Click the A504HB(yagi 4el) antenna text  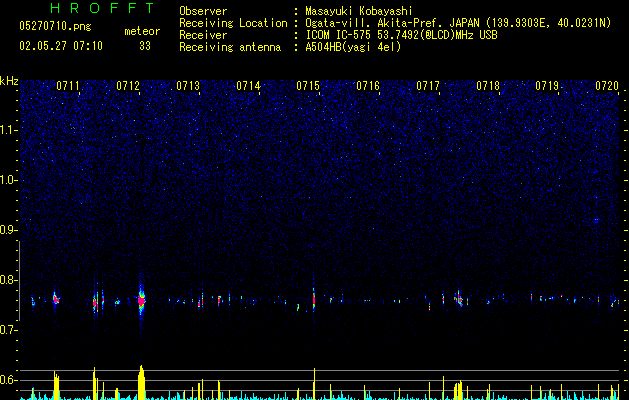pyautogui.click(x=353, y=47)
